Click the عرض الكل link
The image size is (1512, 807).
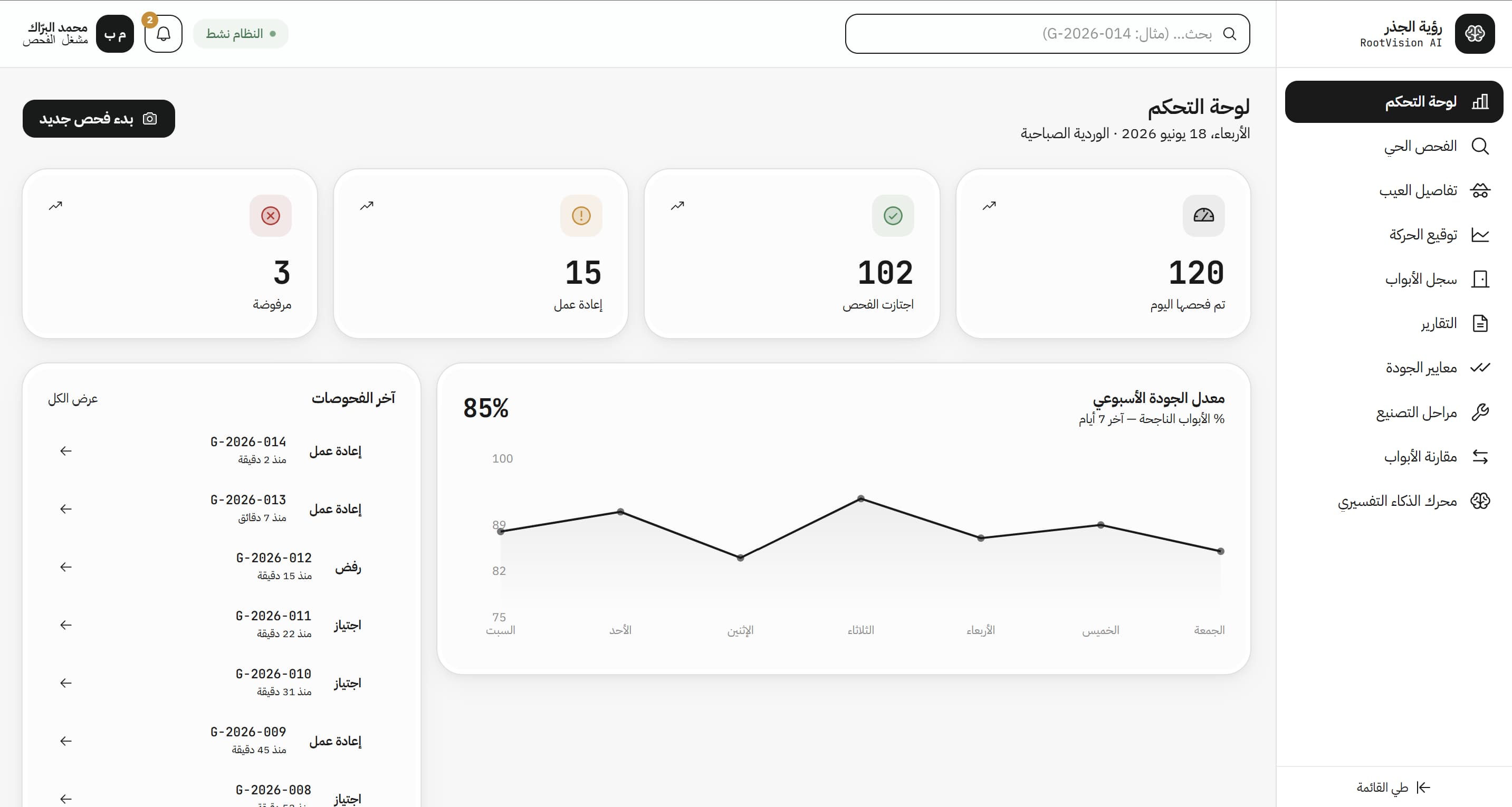73,399
